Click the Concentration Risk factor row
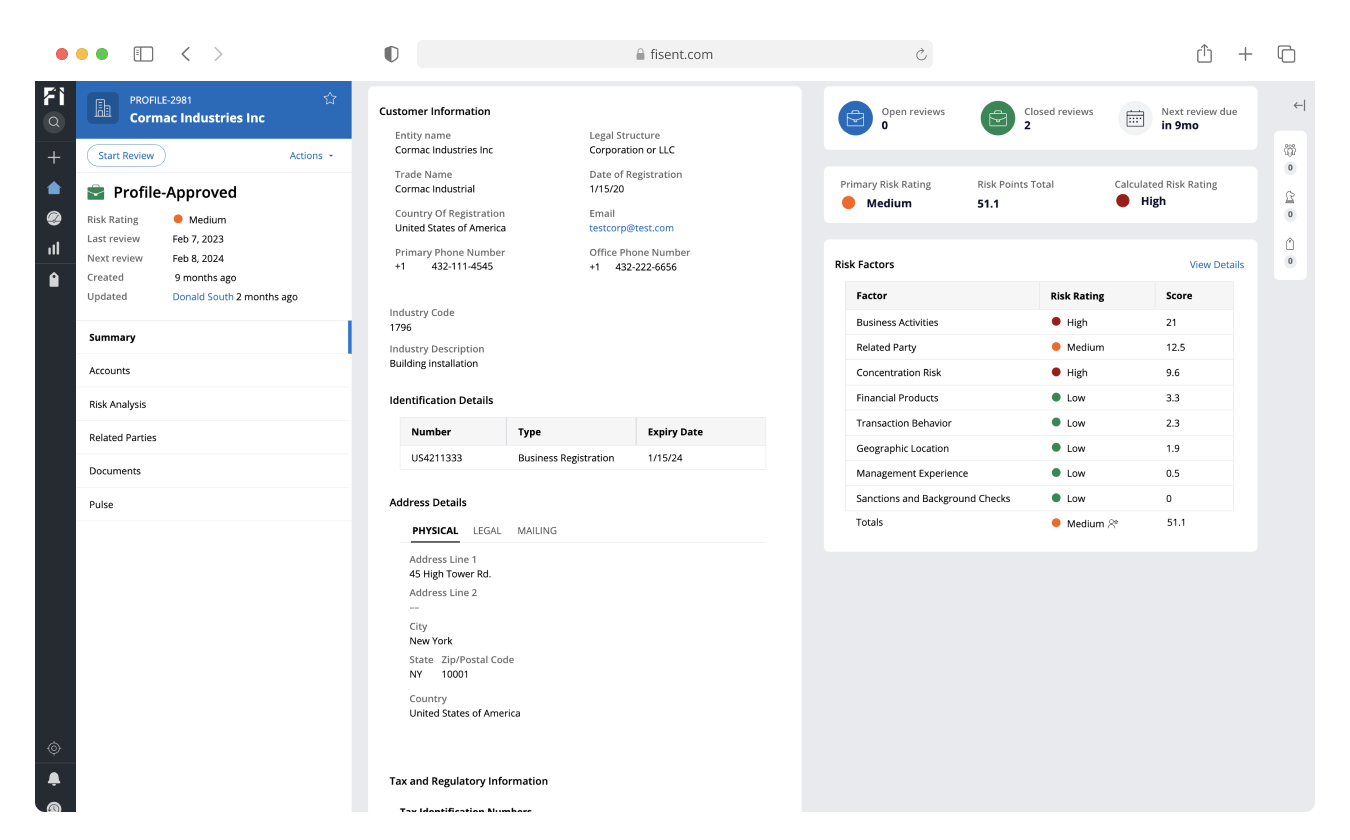Image resolution: width=1350 pixels, height=840 pixels. (1039, 372)
